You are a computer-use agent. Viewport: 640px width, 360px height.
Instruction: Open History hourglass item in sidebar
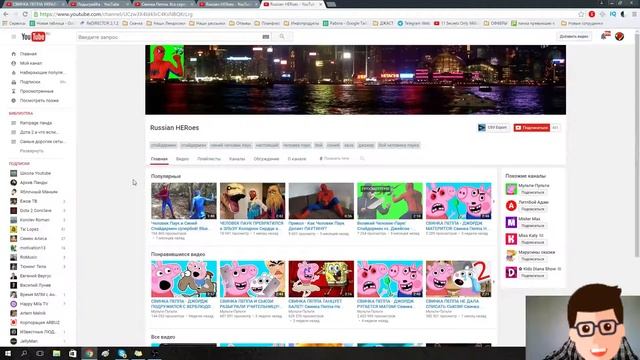(x=37, y=91)
